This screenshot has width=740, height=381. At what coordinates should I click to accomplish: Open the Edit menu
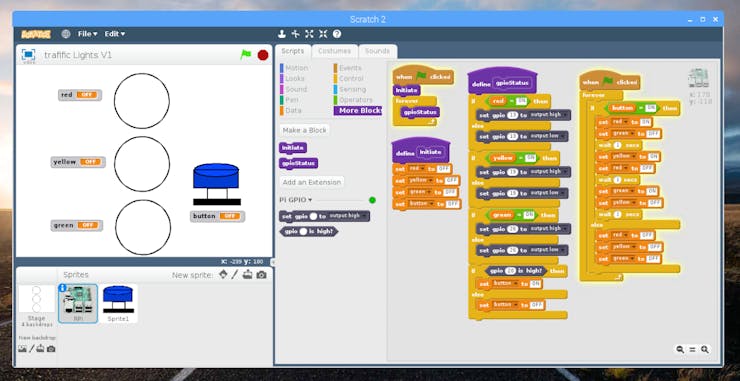pos(115,34)
